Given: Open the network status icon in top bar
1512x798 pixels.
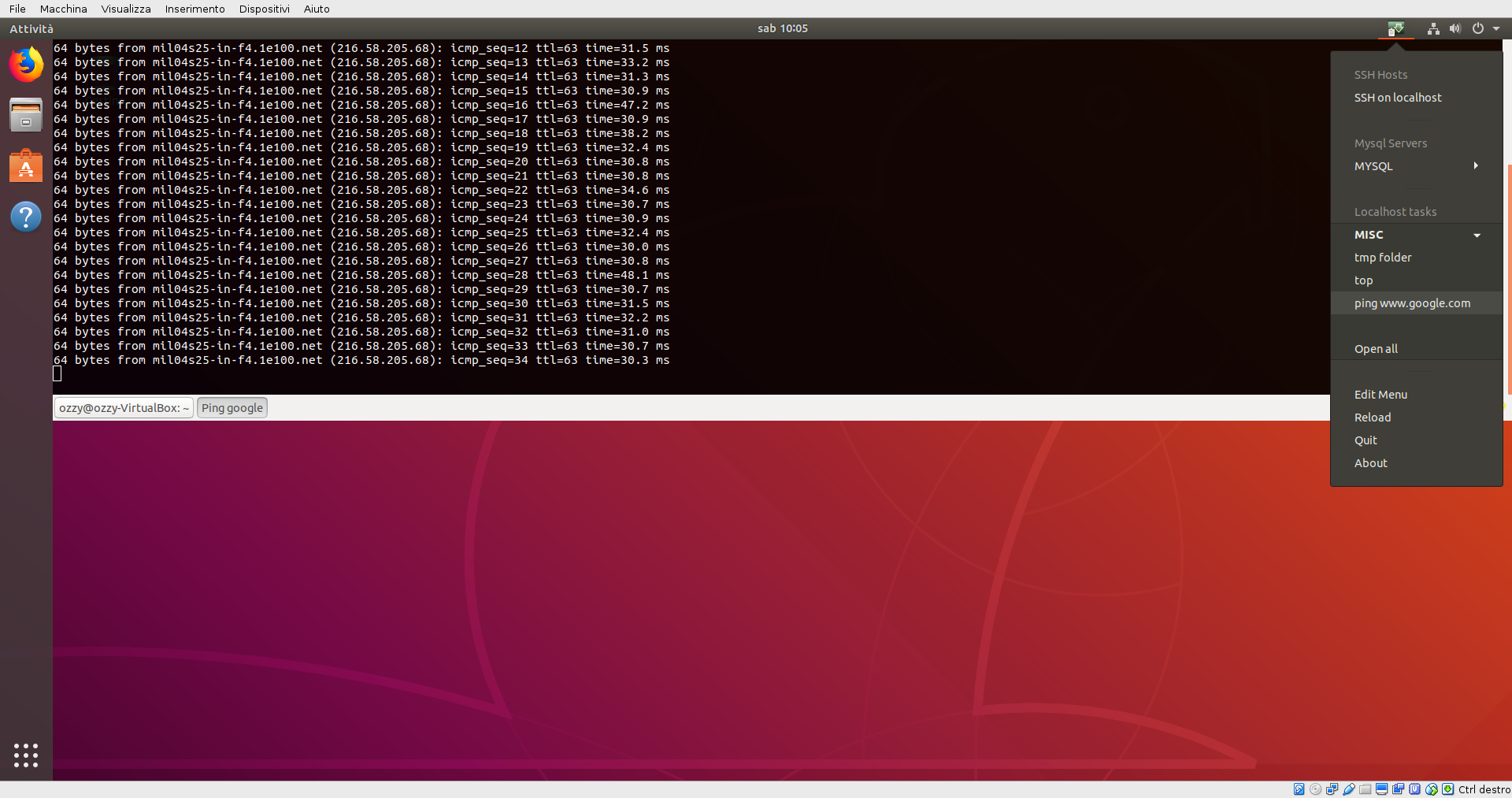Looking at the screenshot, I should 1433,28.
